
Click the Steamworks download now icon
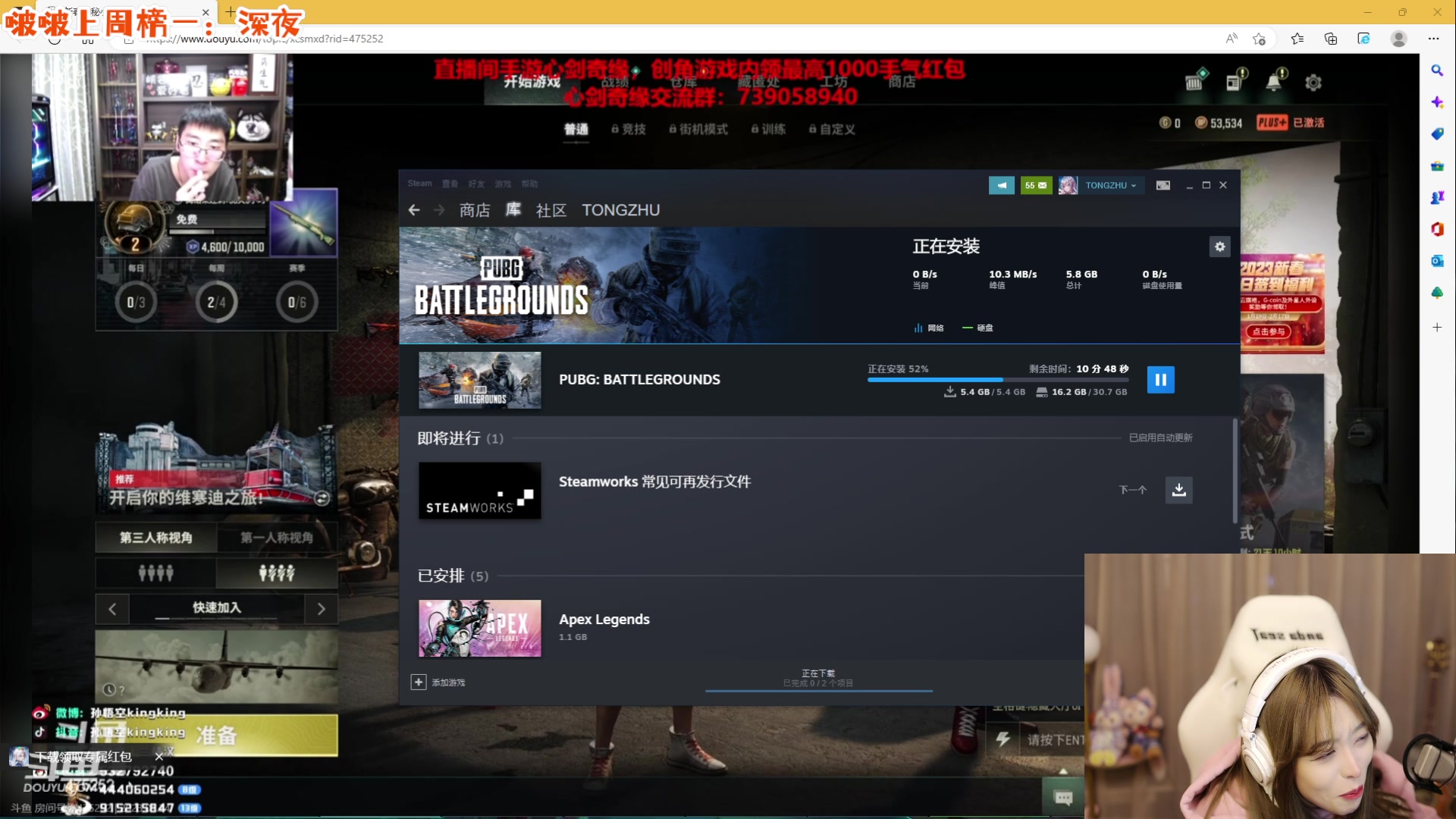point(1178,490)
